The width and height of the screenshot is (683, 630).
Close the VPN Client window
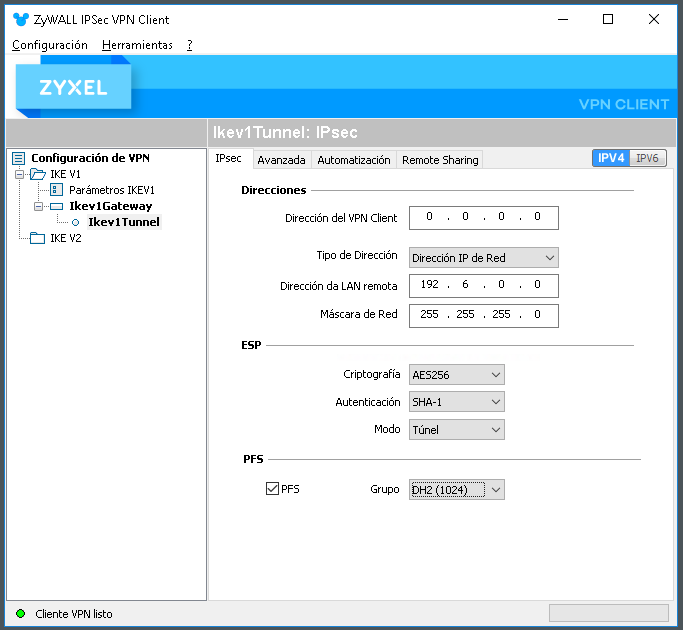click(654, 19)
